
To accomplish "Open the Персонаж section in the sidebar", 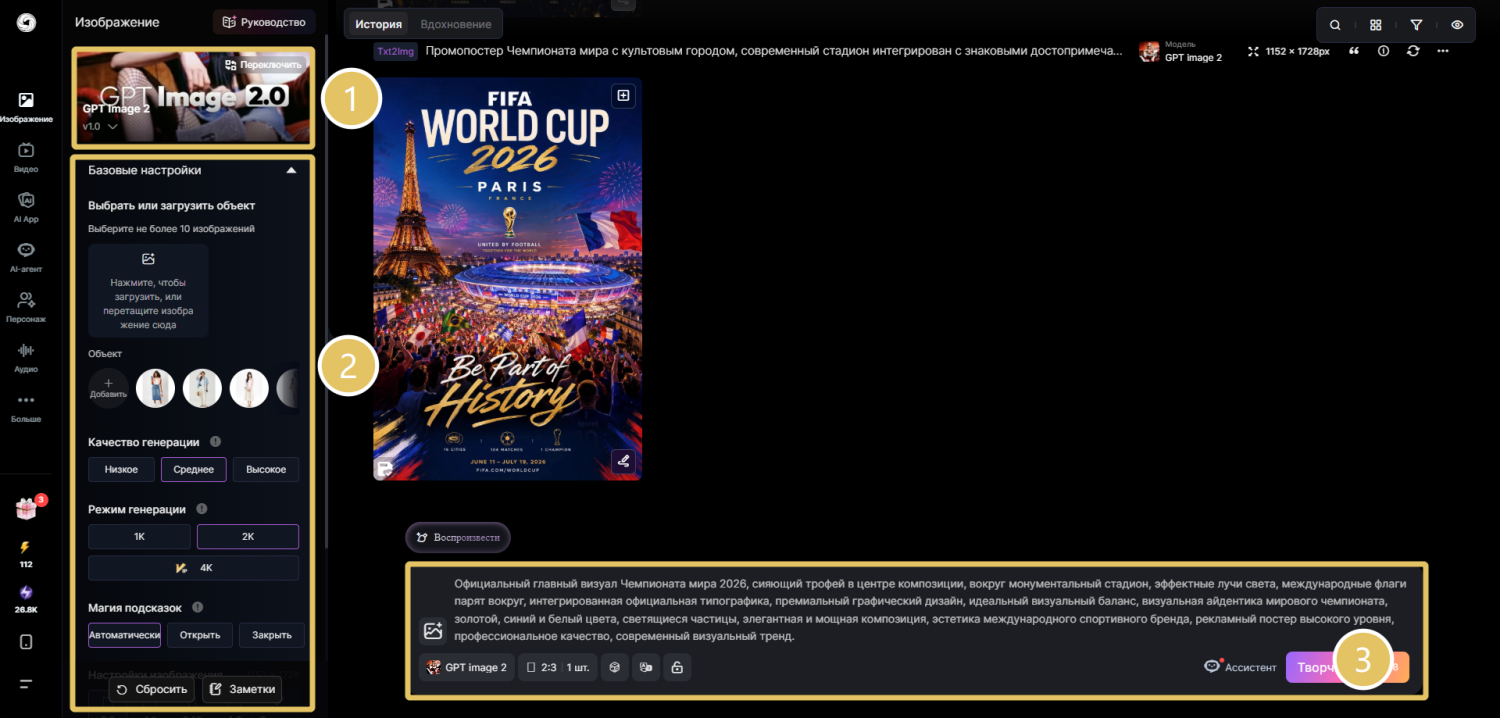I will pyautogui.click(x=26, y=307).
